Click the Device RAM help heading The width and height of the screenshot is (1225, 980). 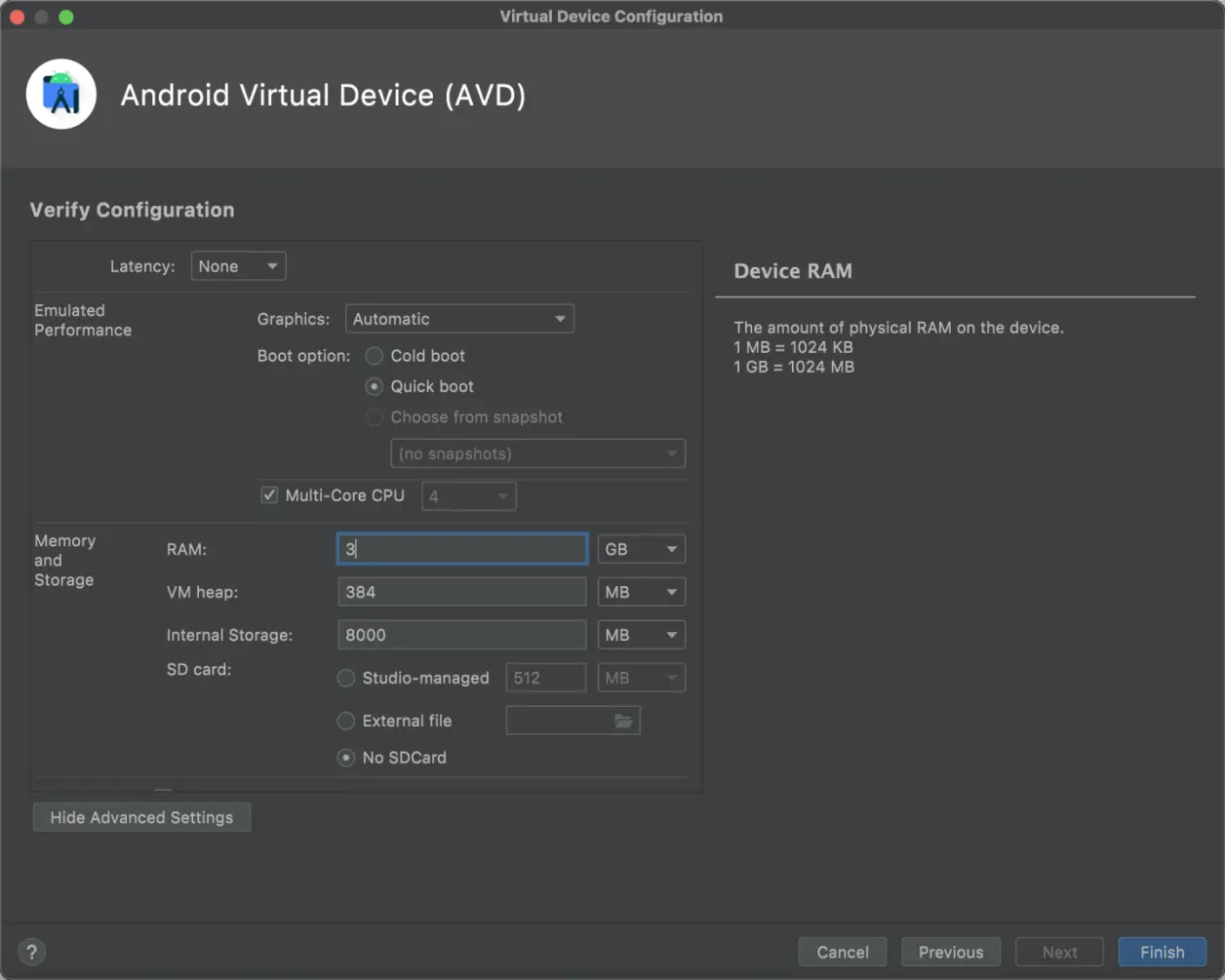point(793,271)
